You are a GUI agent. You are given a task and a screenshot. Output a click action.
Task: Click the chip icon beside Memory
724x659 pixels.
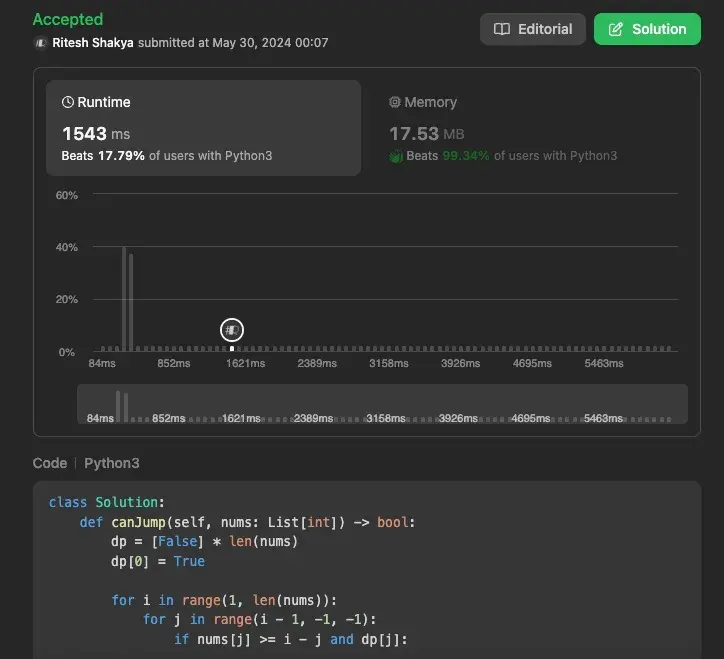395,102
